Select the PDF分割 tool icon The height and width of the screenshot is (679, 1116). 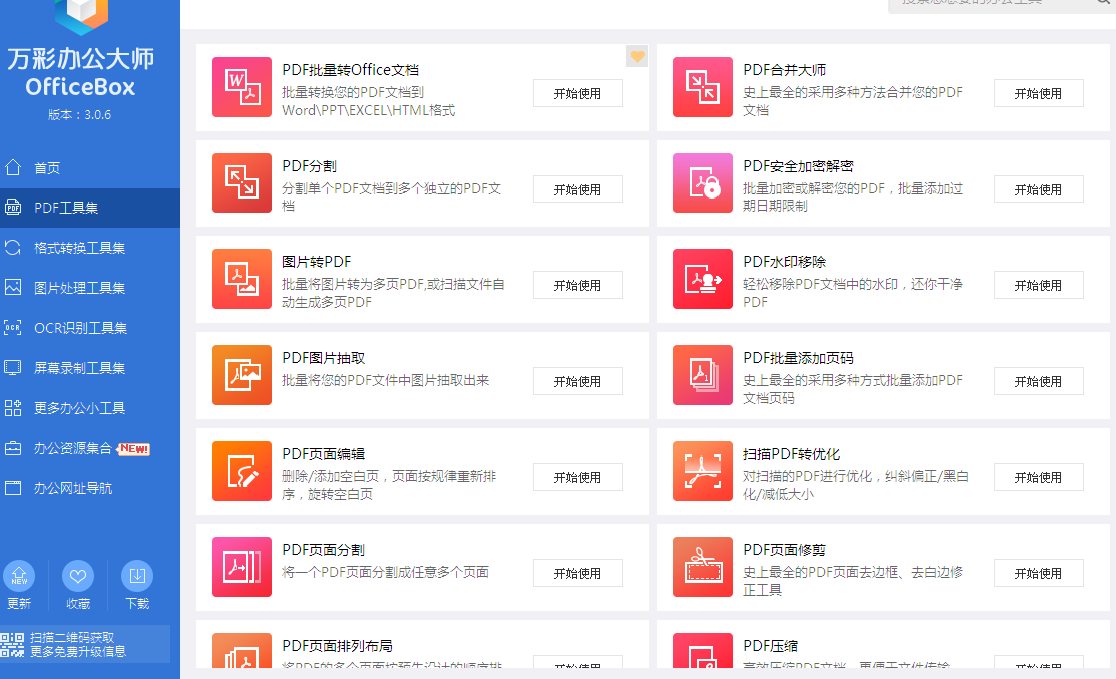pyautogui.click(x=242, y=183)
